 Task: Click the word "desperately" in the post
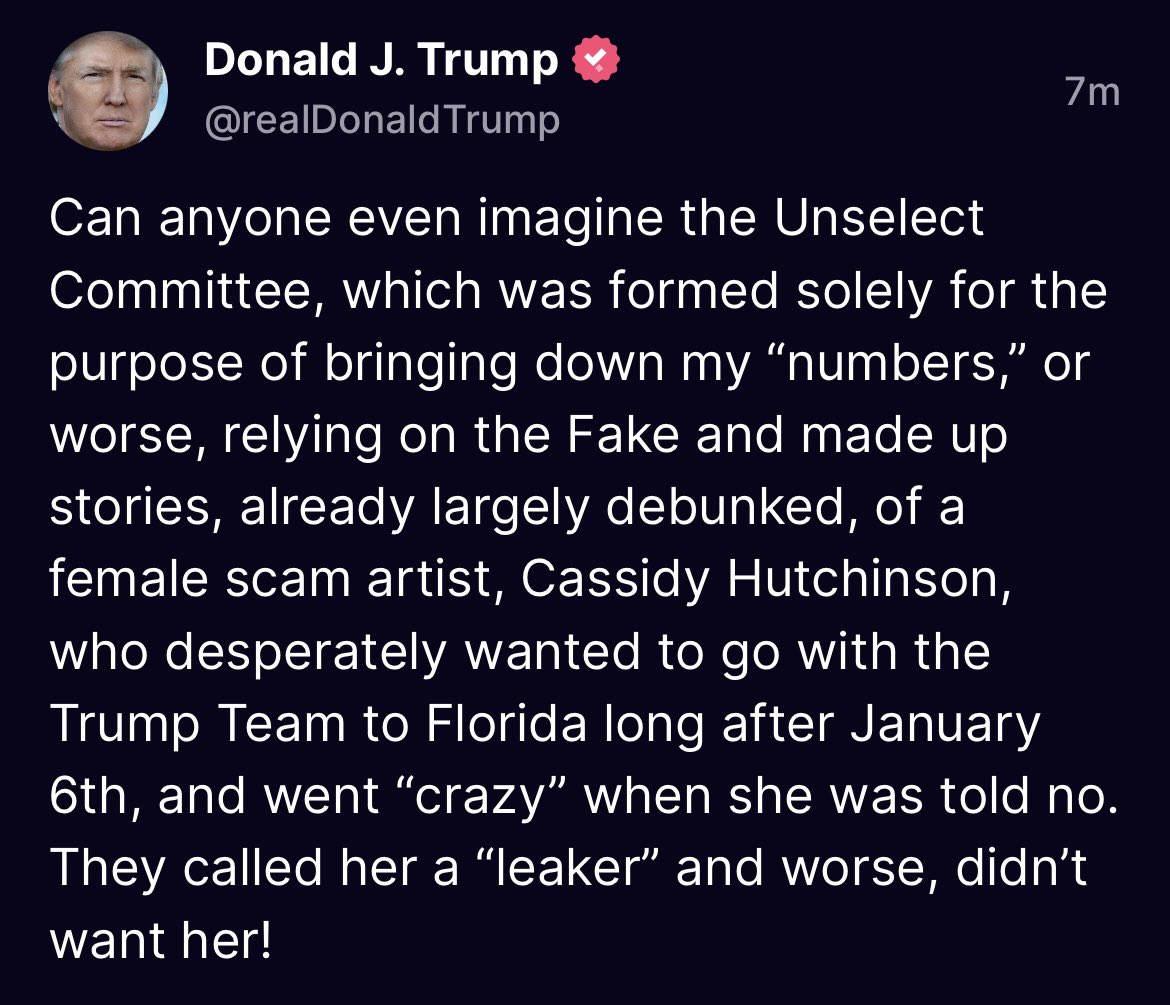(306, 652)
